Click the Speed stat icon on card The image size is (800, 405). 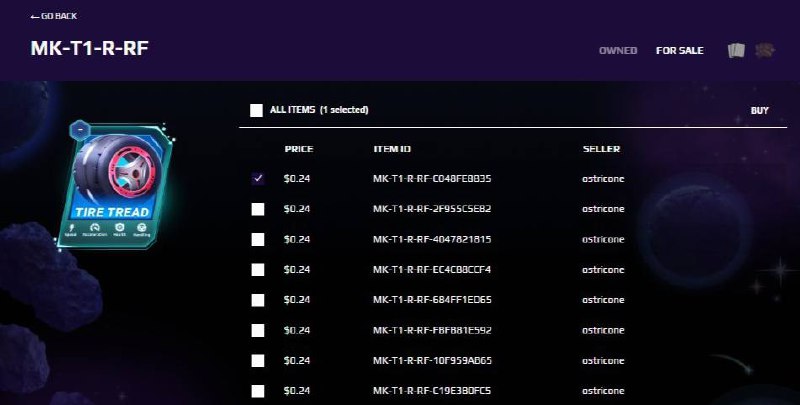coord(70,227)
